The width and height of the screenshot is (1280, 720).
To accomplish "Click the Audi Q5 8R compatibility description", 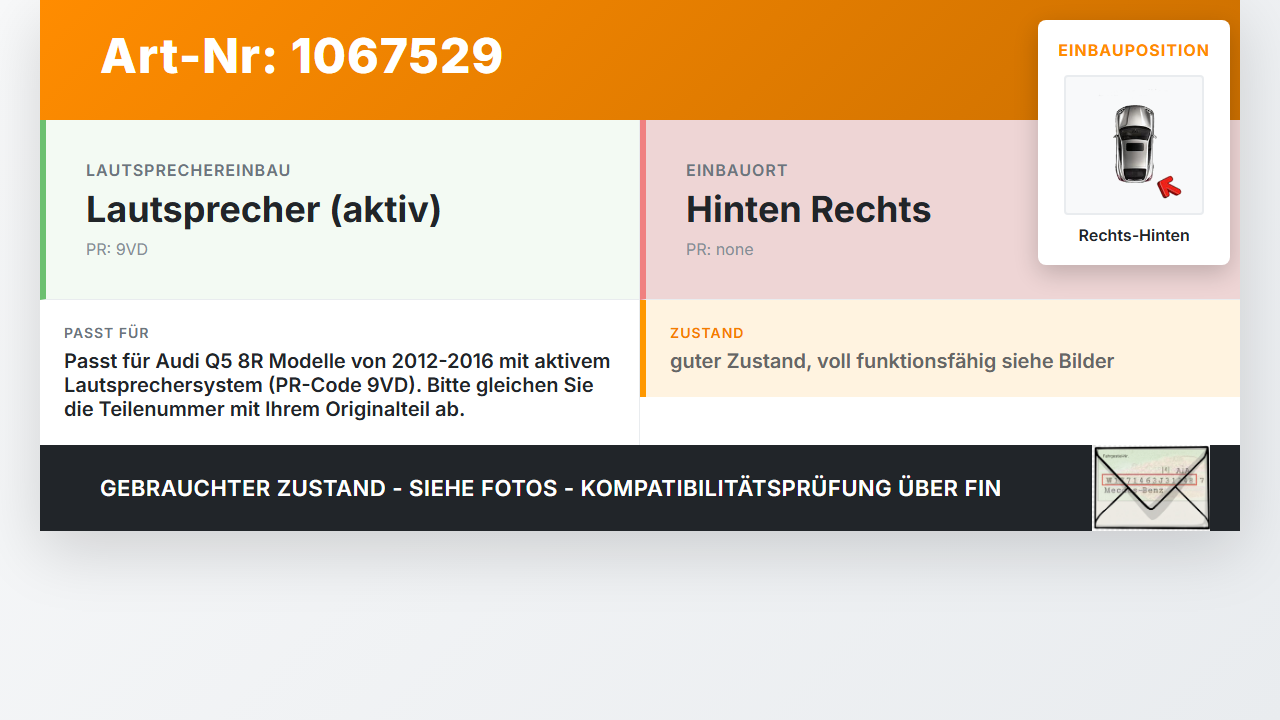I will (x=338, y=385).
